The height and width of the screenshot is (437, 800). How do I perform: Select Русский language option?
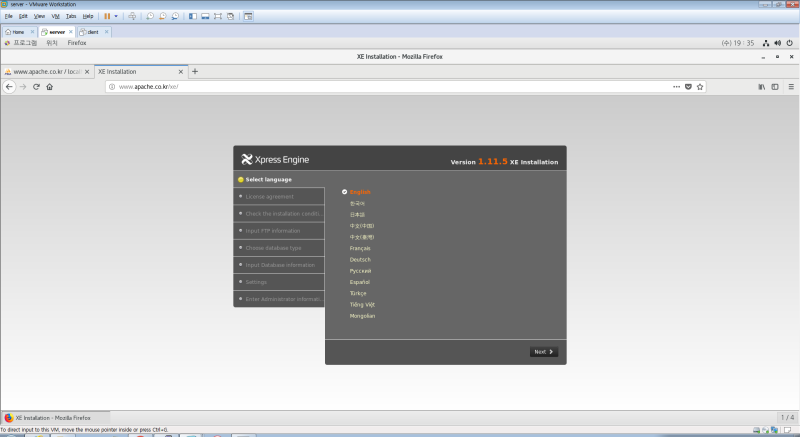click(x=360, y=271)
